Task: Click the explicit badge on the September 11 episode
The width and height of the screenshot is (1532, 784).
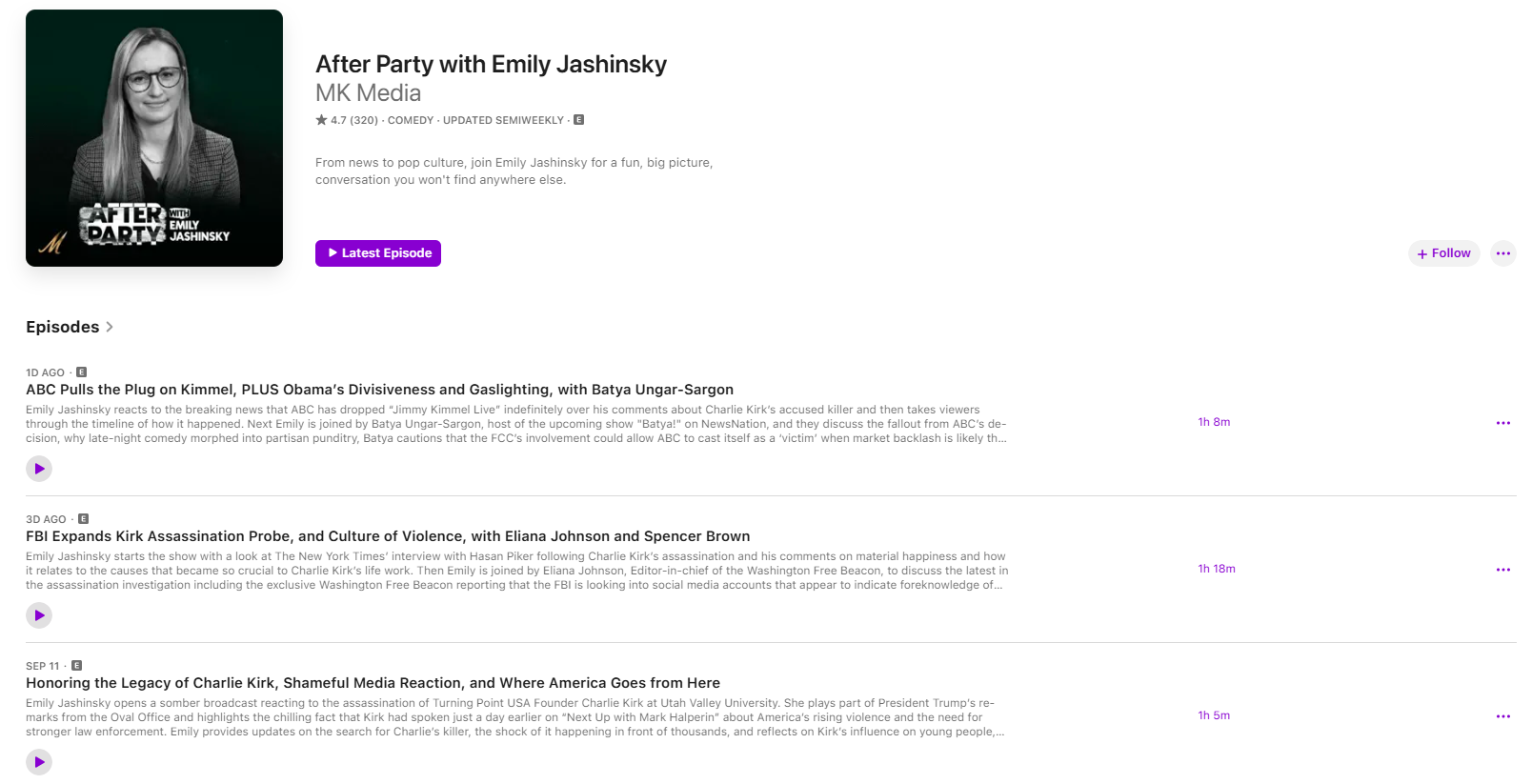Action: pos(76,666)
